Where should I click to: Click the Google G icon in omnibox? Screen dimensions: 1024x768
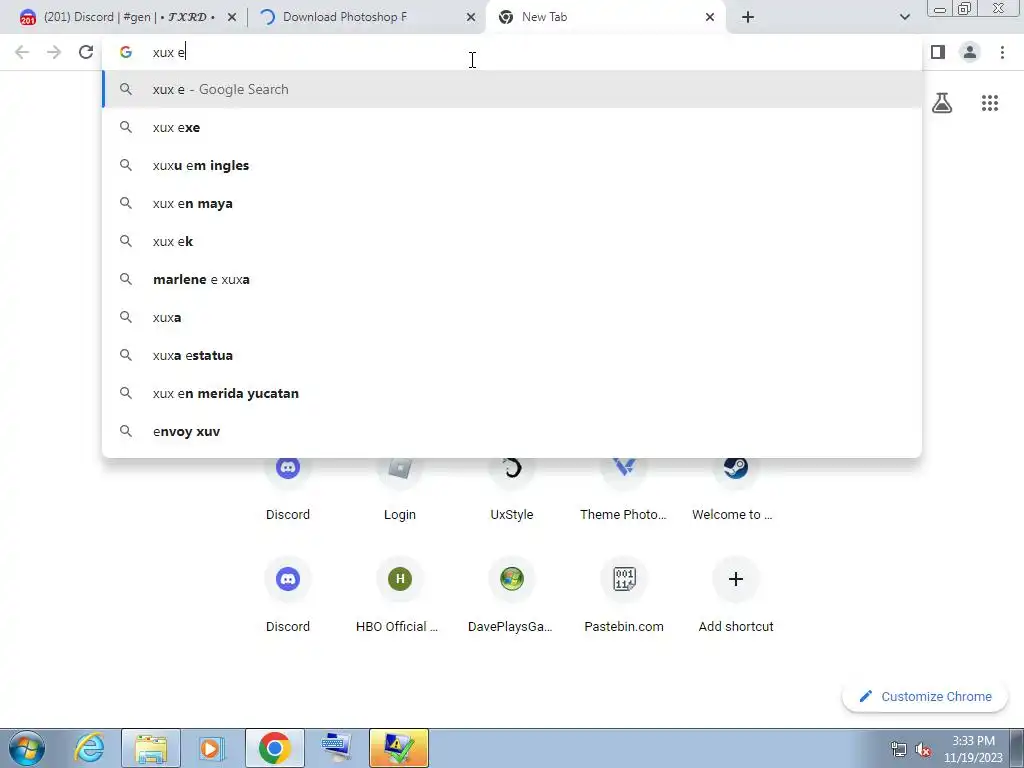pyautogui.click(x=126, y=52)
